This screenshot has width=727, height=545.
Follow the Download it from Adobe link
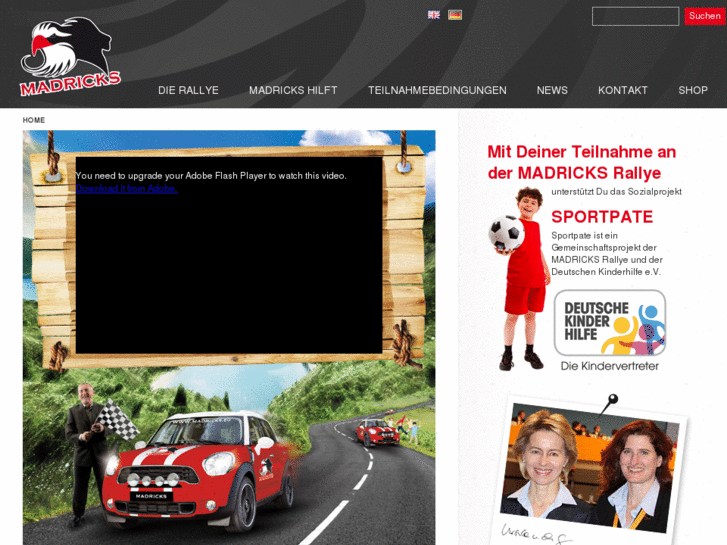pos(127,189)
